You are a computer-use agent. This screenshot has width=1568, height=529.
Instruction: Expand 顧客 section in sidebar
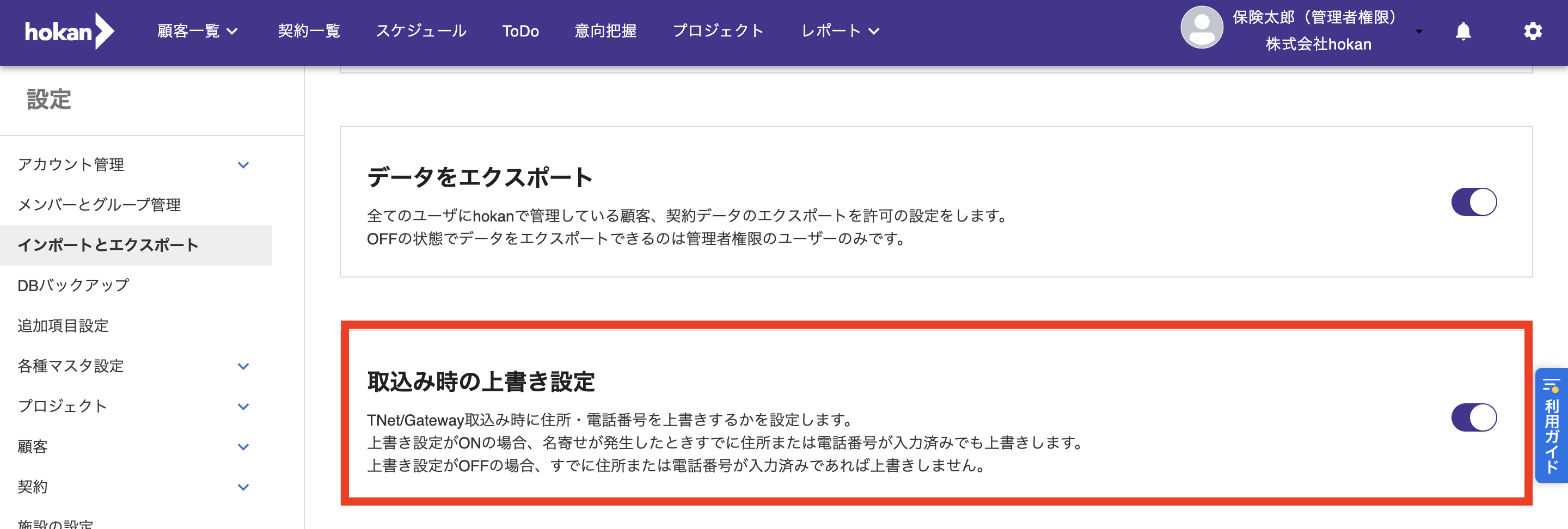[x=243, y=447]
